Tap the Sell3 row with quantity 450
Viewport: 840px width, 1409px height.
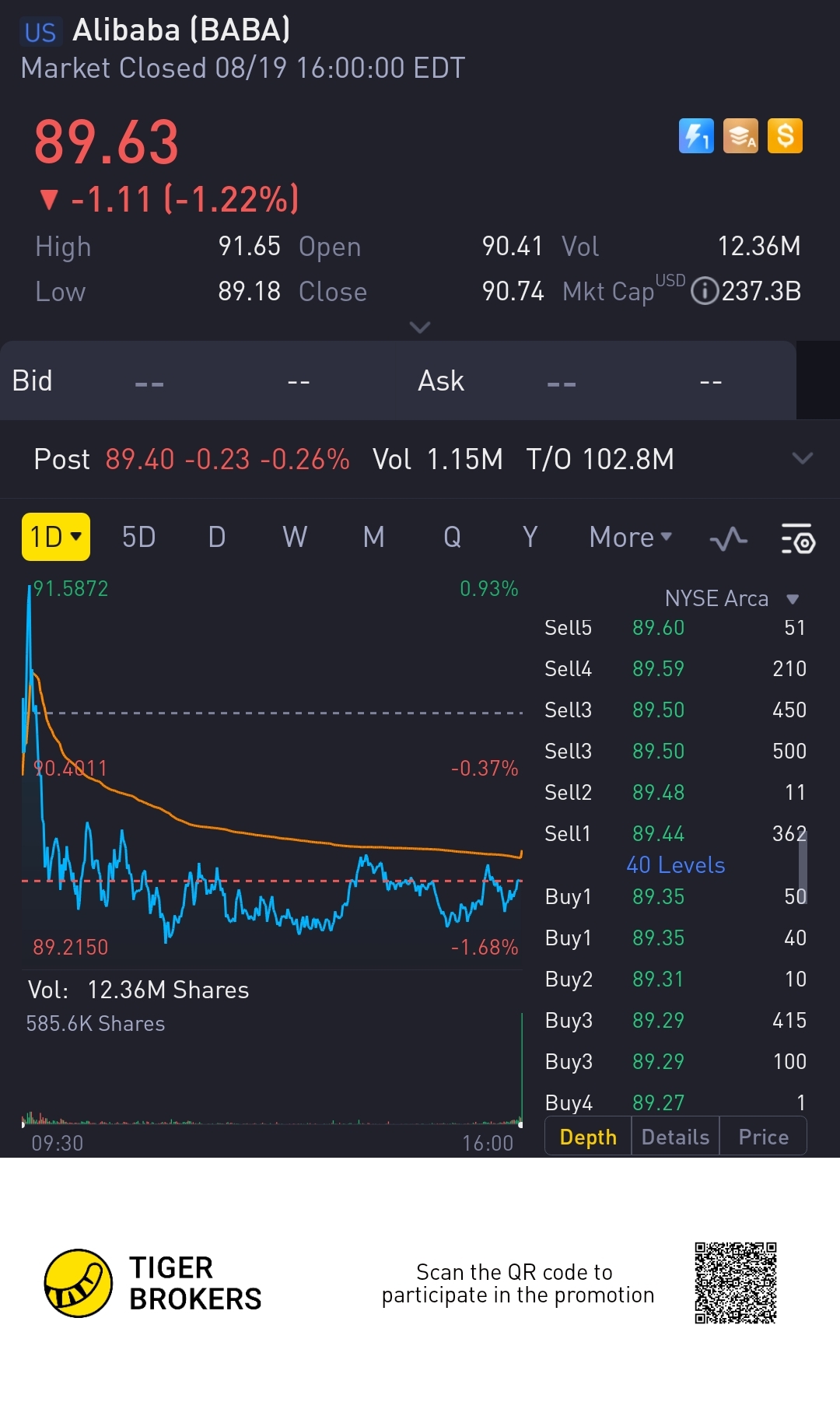point(675,710)
